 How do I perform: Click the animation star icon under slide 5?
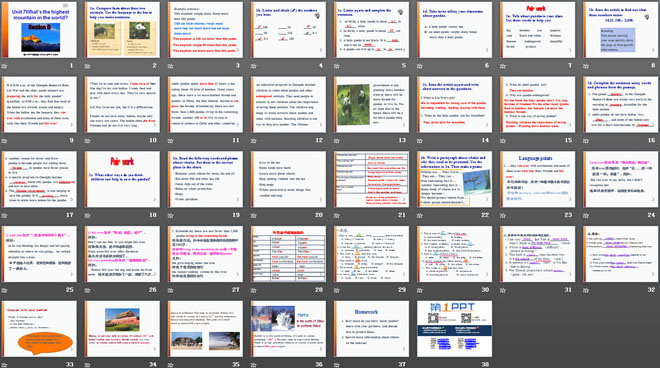337,66
